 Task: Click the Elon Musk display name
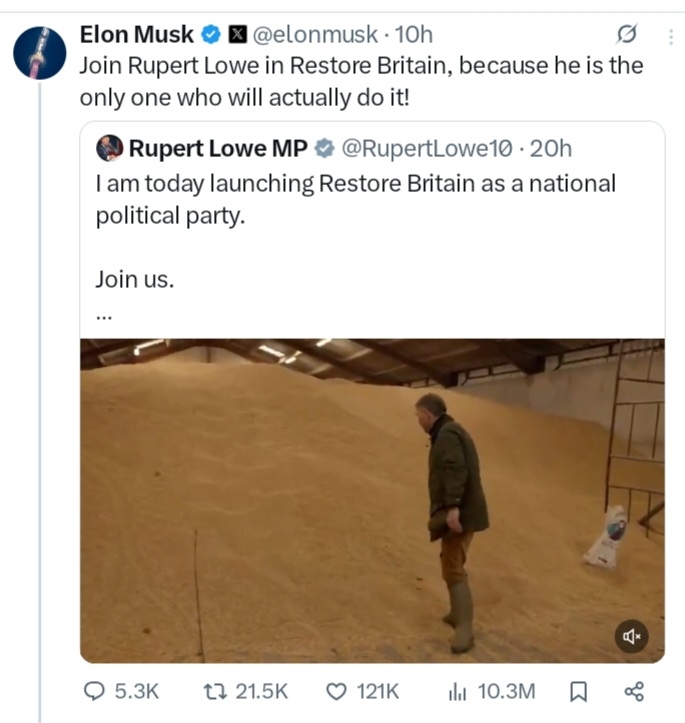137,36
